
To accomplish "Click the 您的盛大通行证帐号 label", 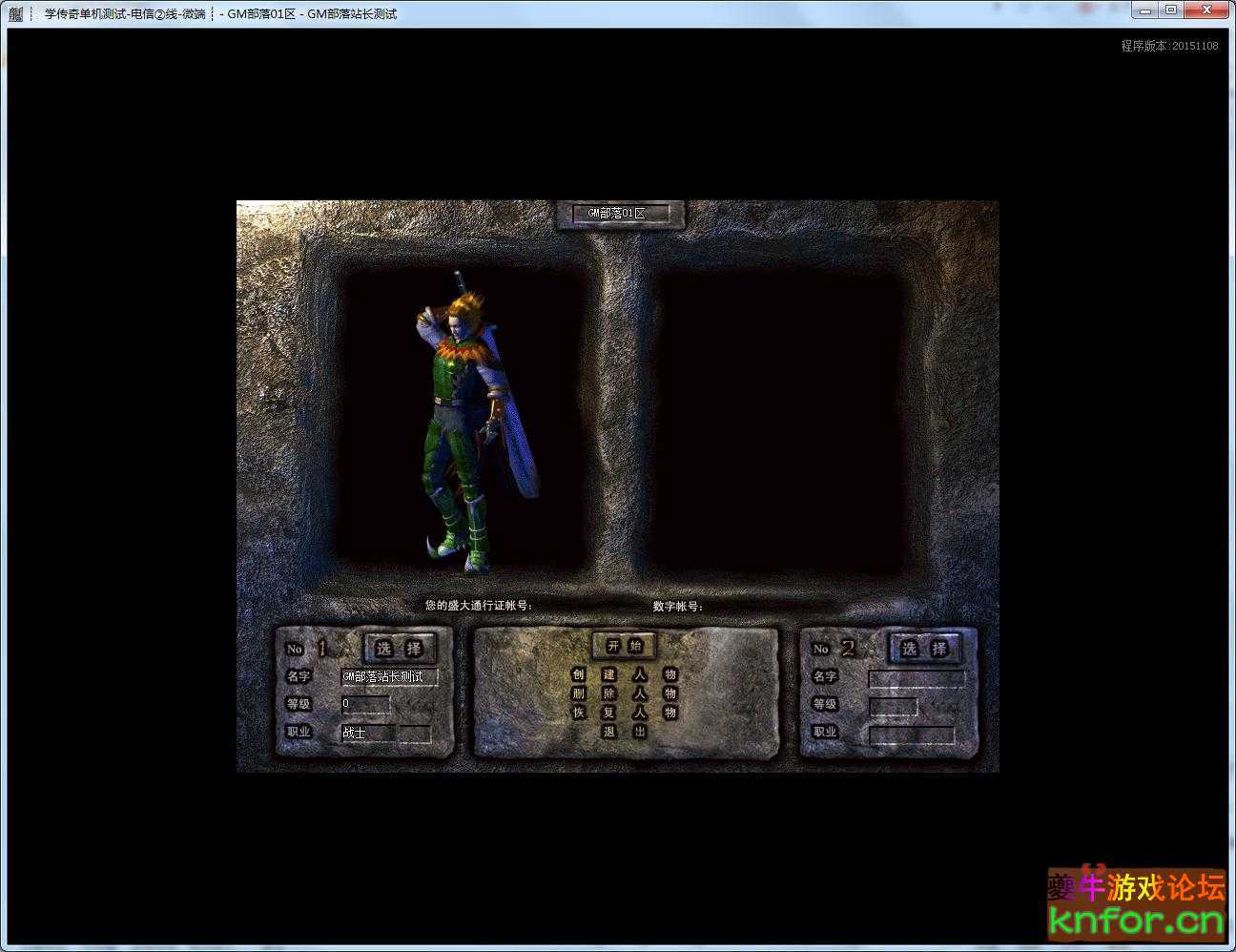I will tap(479, 606).
